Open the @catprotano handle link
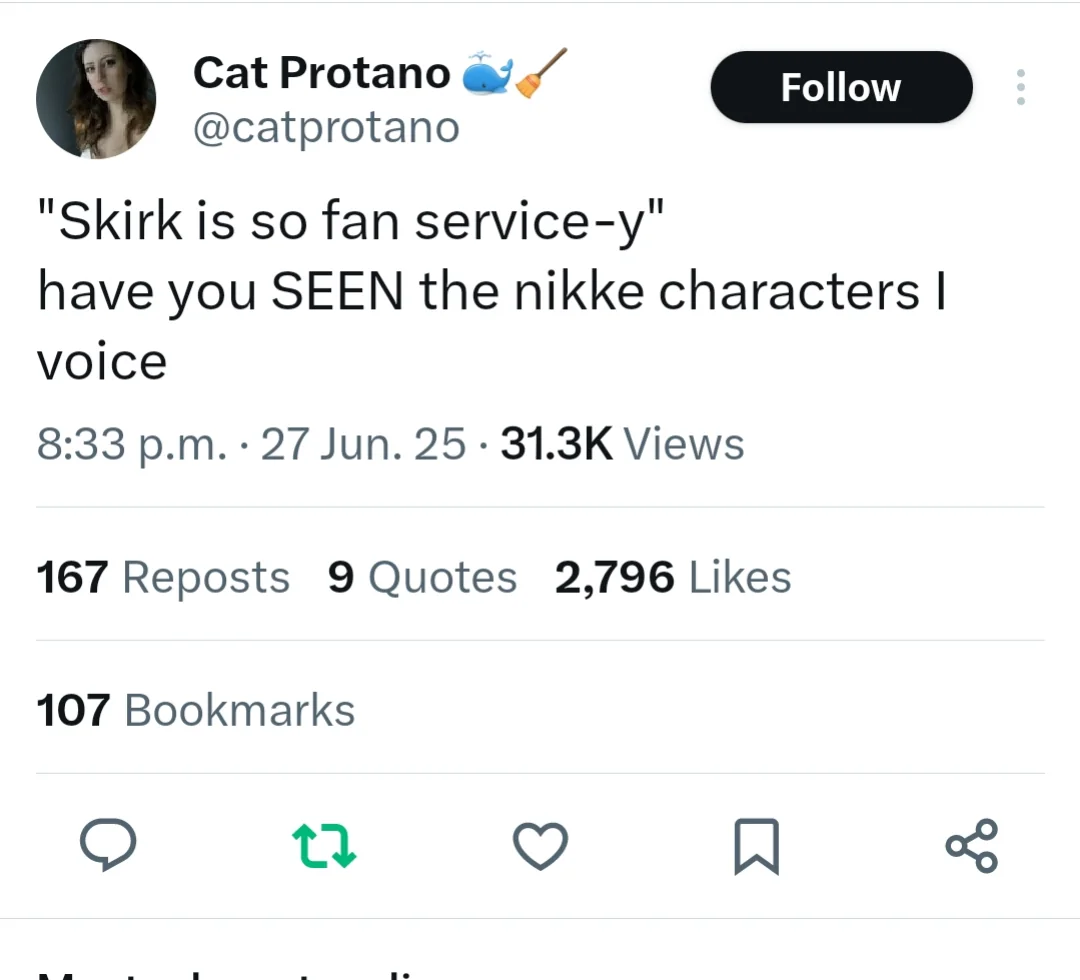Image resolution: width=1080 pixels, height=980 pixels. (x=325, y=128)
